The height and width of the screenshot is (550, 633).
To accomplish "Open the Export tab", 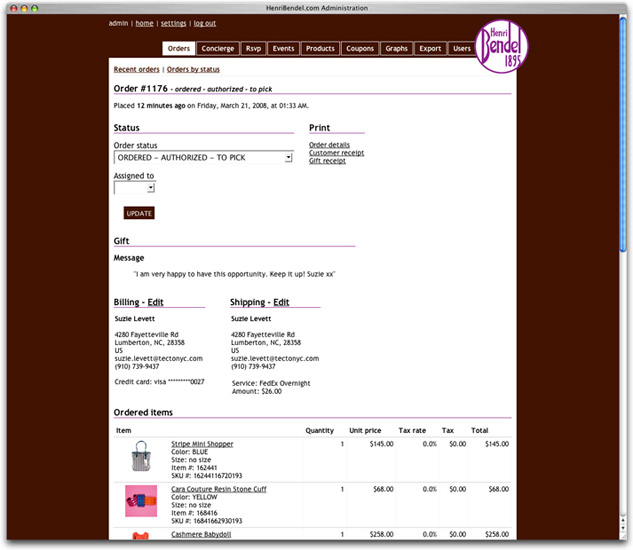I will pos(430,49).
